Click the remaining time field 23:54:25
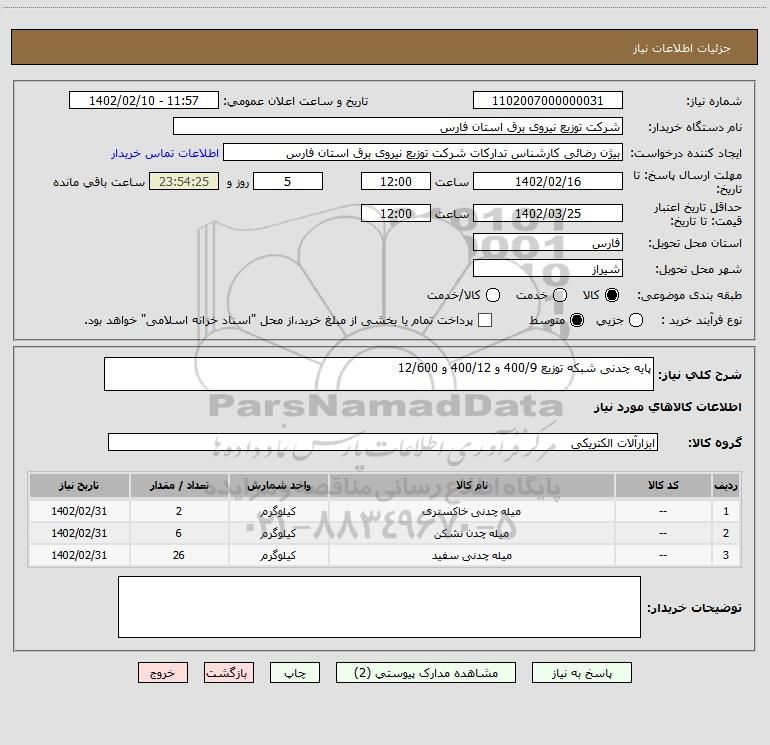The width and height of the screenshot is (770, 745). pos(184,181)
